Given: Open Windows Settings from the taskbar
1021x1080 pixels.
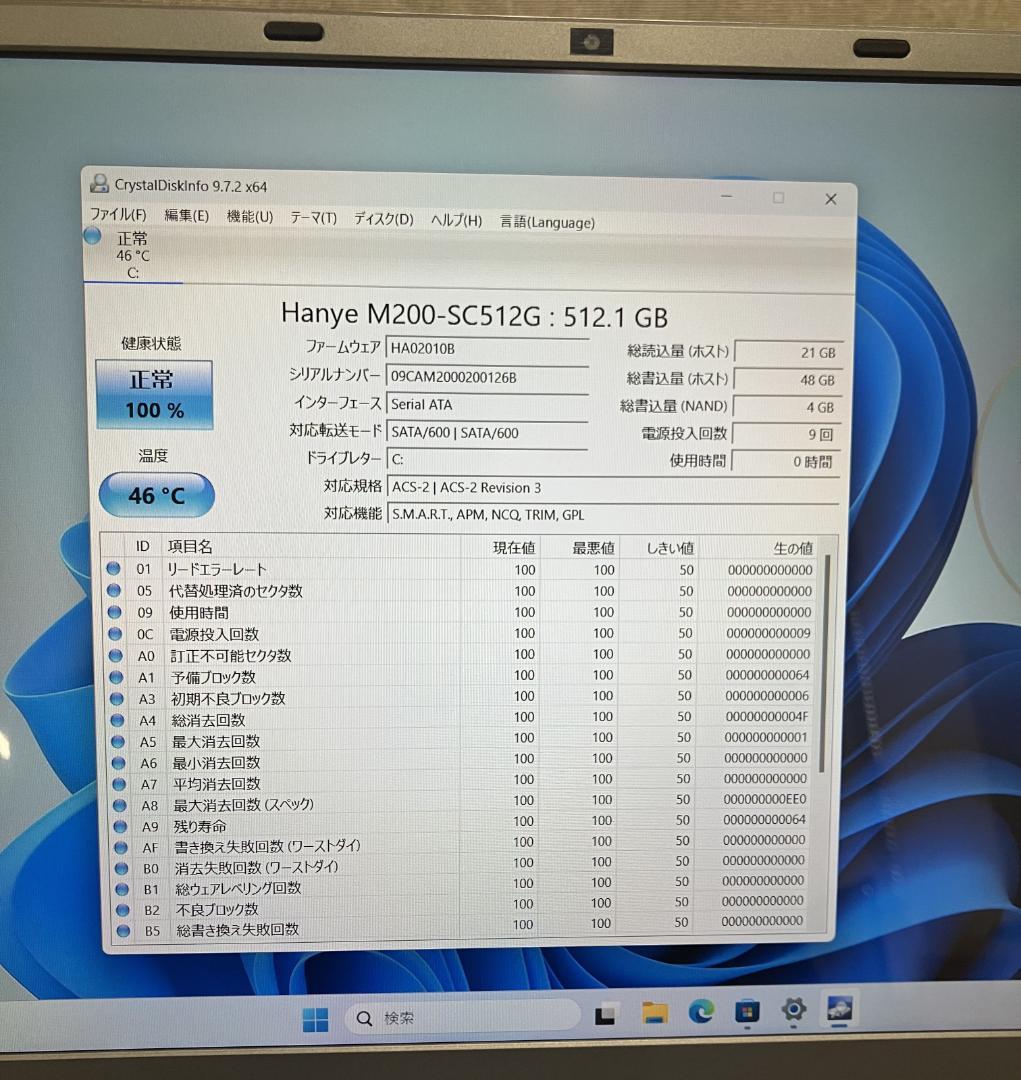Looking at the screenshot, I should point(793,1014).
